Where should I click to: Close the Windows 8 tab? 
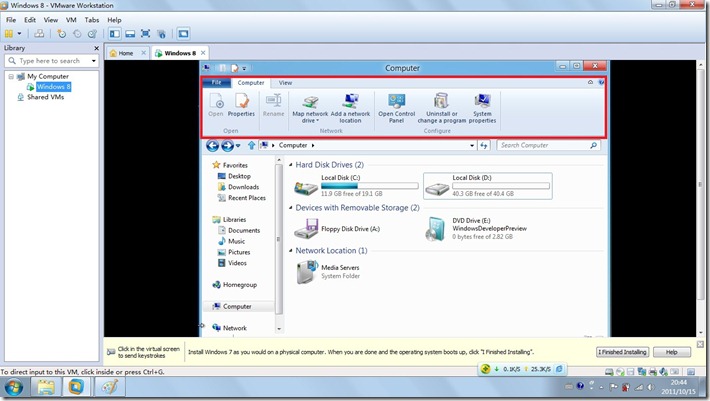coord(203,53)
